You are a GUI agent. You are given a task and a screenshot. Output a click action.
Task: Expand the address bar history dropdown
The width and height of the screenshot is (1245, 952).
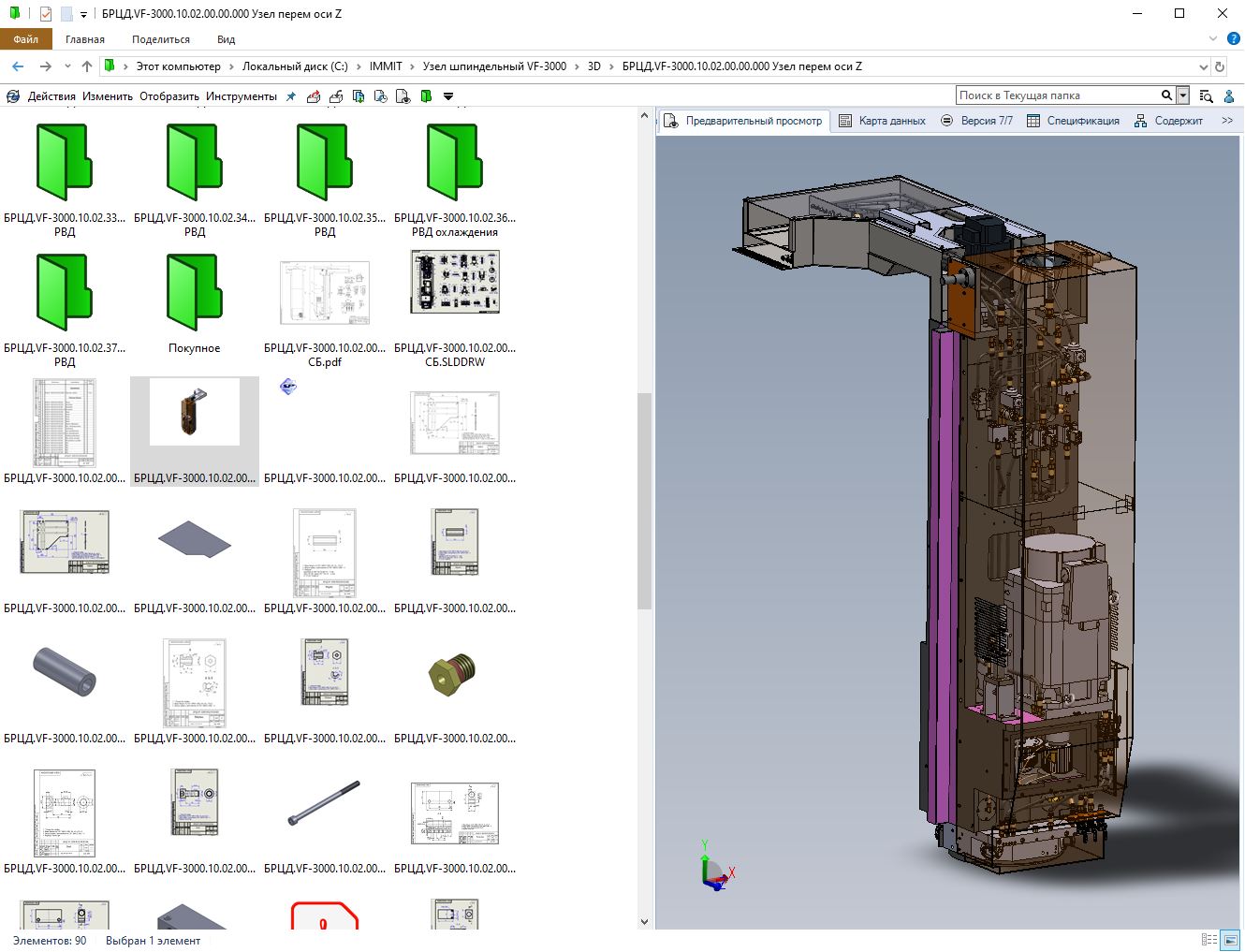click(1203, 66)
